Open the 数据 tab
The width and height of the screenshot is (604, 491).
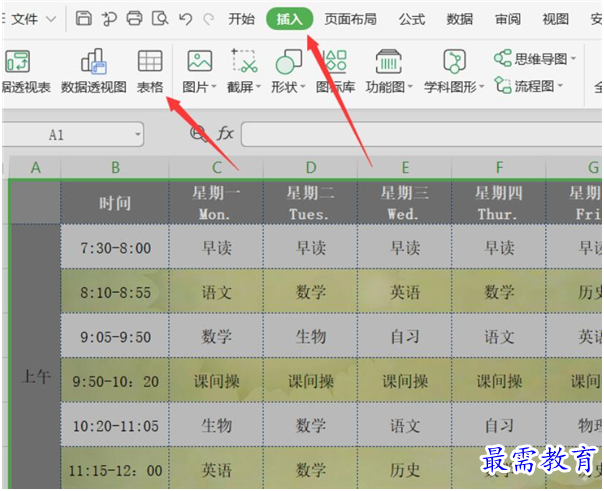460,18
